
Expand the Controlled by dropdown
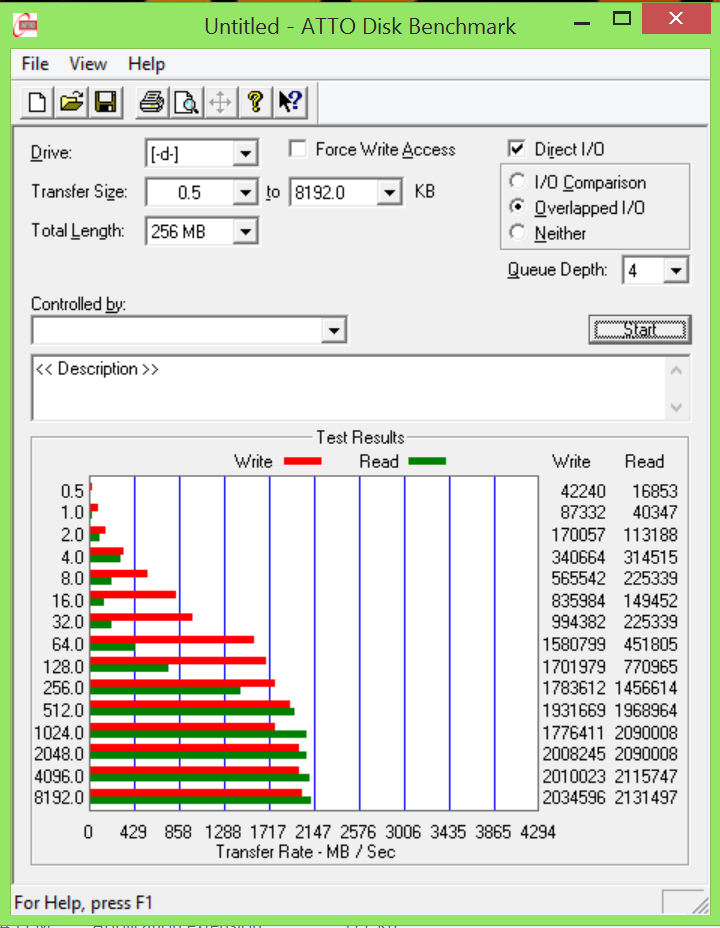pos(334,330)
